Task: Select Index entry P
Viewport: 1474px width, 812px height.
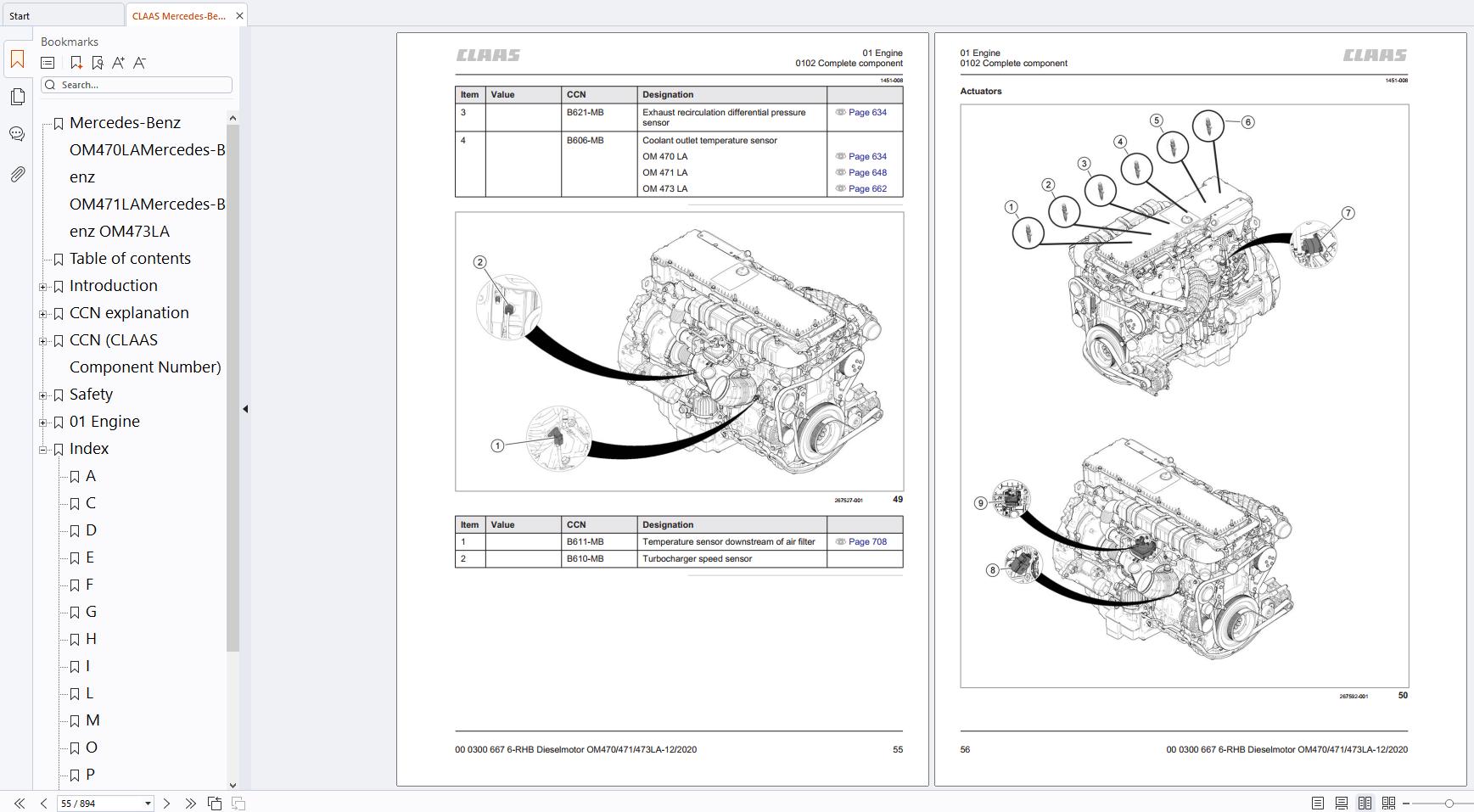Action: pos(90,775)
